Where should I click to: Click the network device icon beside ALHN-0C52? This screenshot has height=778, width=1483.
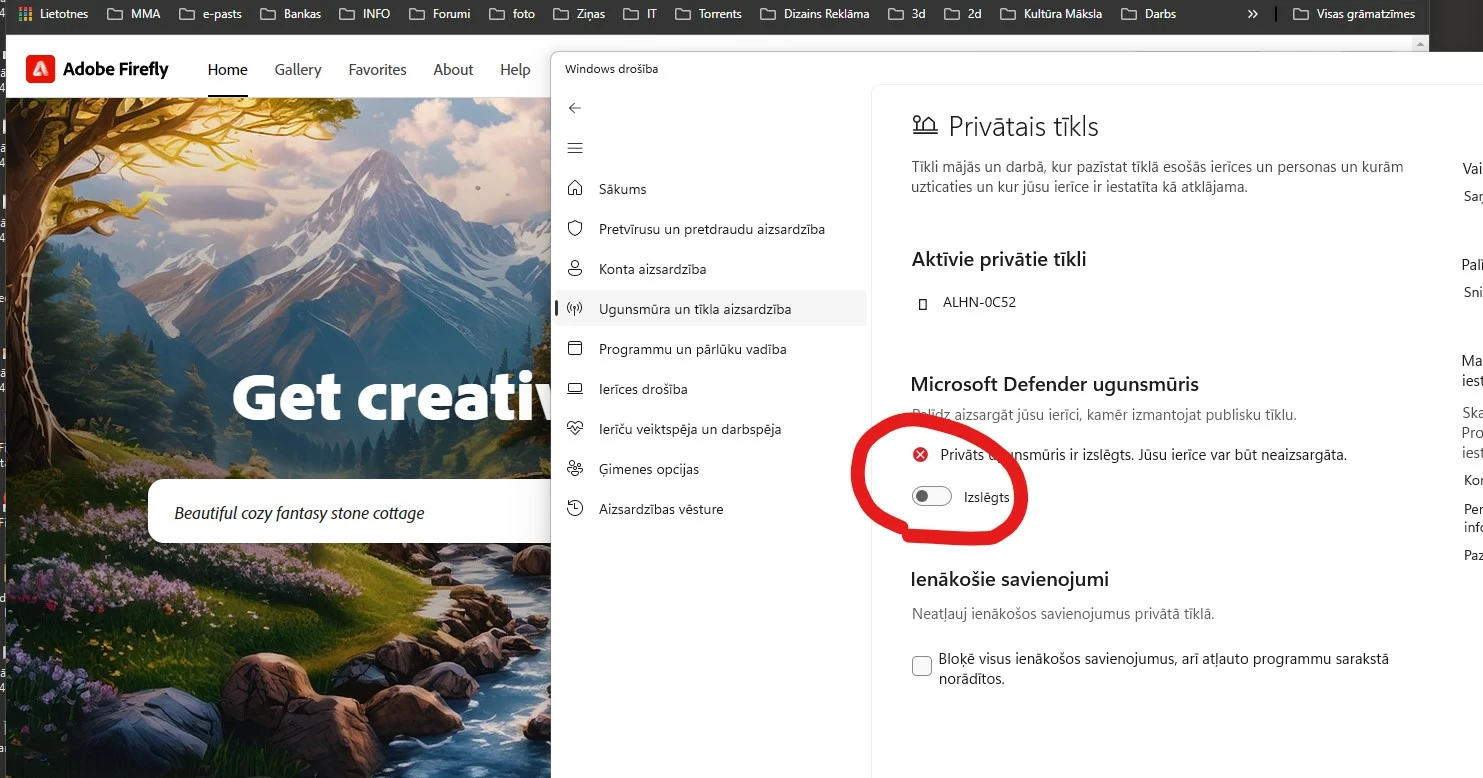point(922,303)
